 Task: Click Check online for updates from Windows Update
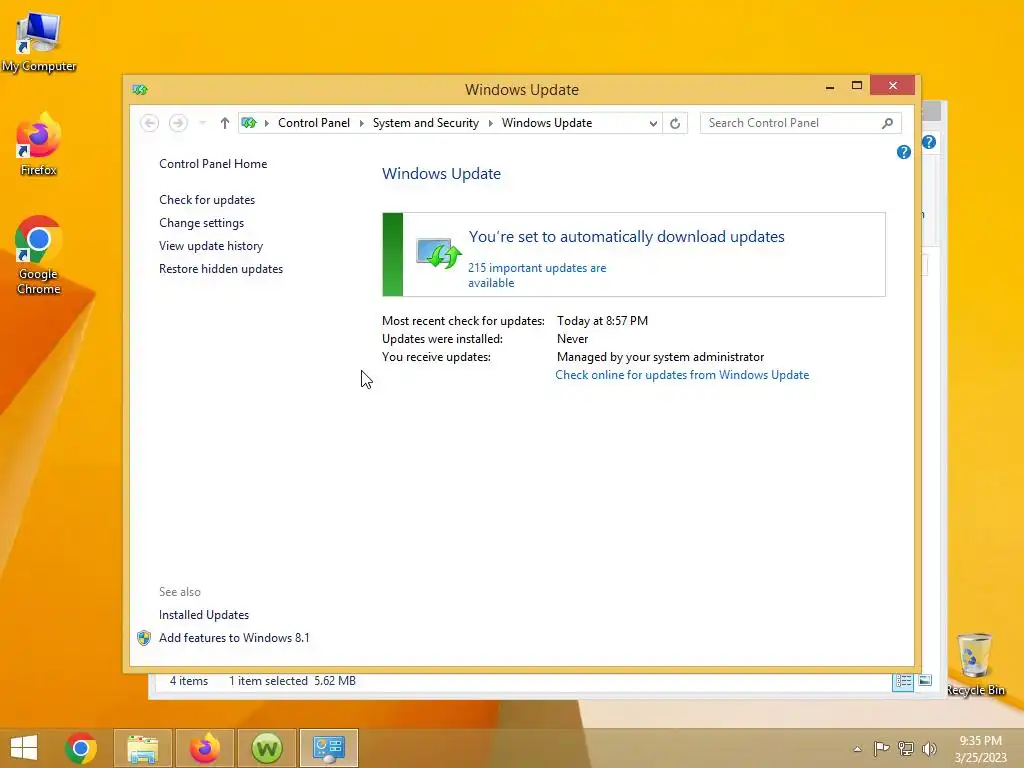pyautogui.click(x=682, y=375)
